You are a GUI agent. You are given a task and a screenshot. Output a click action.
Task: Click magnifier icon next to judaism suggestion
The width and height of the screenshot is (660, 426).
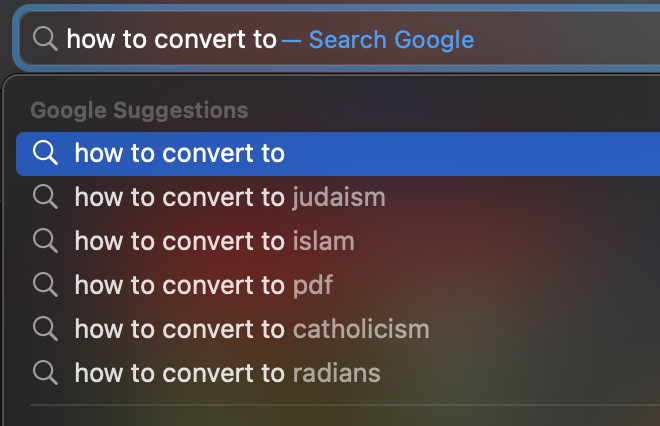45,197
